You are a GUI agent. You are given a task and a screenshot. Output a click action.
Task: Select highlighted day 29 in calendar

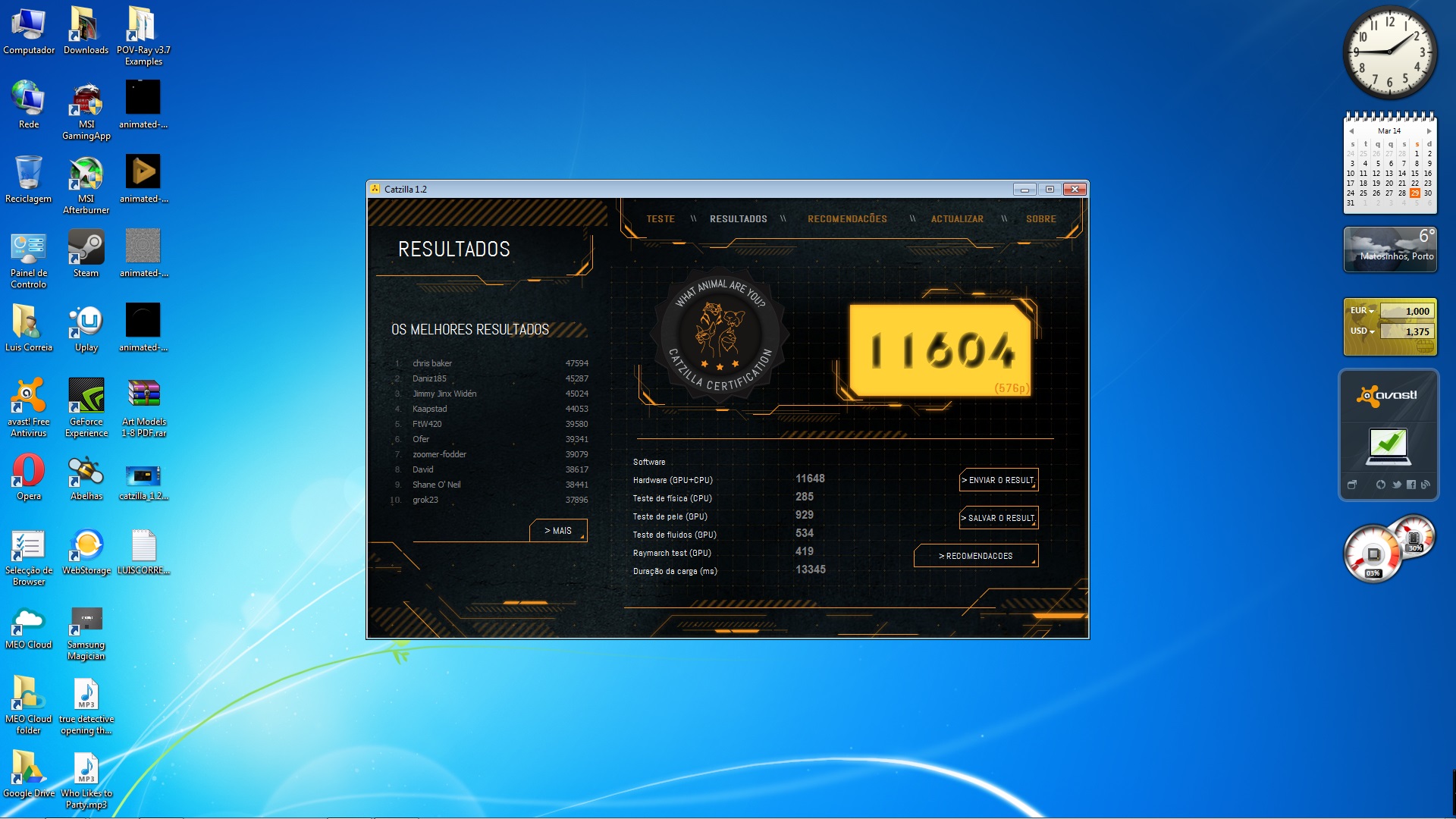(1414, 193)
